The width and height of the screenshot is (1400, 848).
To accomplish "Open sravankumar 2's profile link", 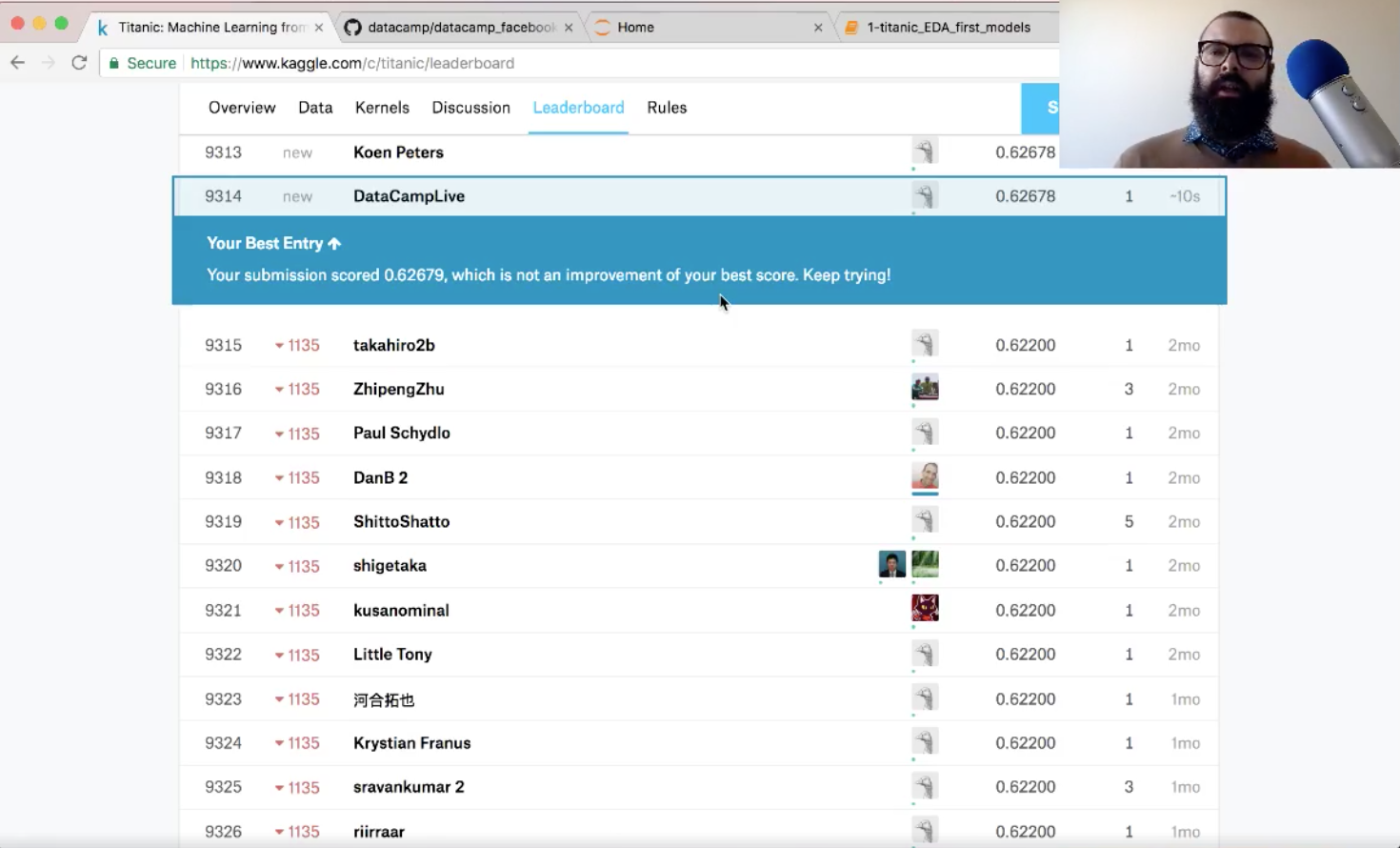I will (x=409, y=786).
